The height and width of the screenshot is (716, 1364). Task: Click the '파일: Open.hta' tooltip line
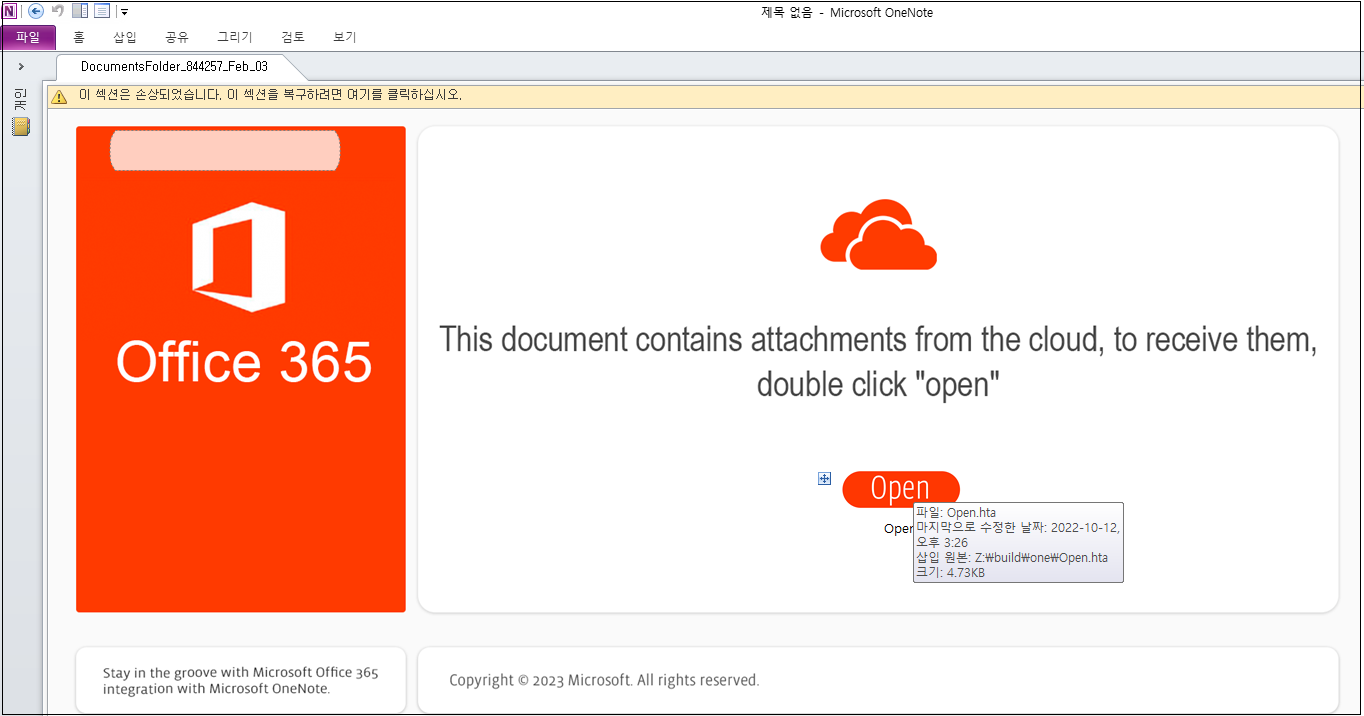(x=955, y=512)
